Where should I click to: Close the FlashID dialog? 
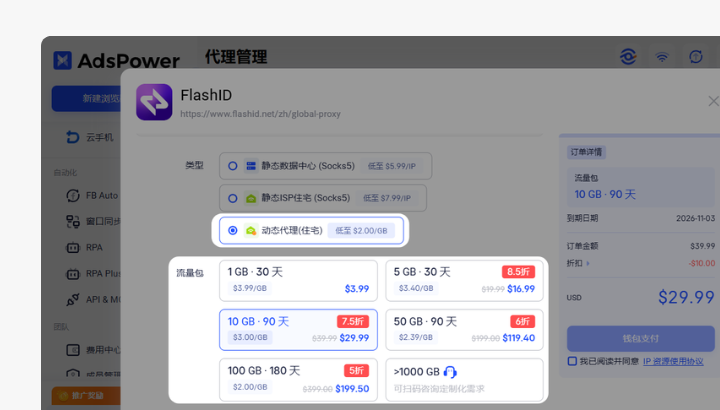pos(713,101)
